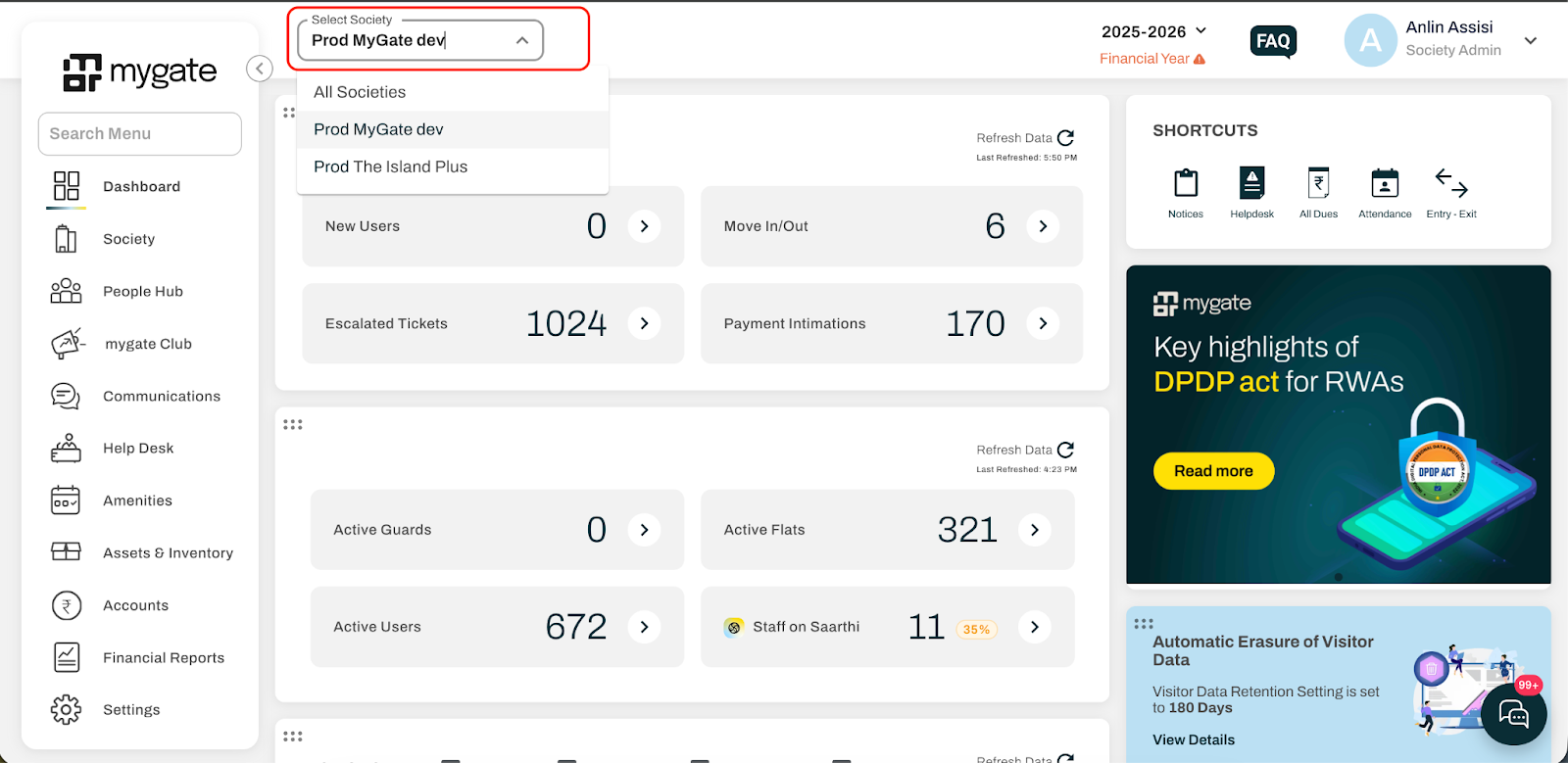The width and height of the screenshot is (1568, 763).
Task: Open Active Guards details arrow
Action: 644,530
